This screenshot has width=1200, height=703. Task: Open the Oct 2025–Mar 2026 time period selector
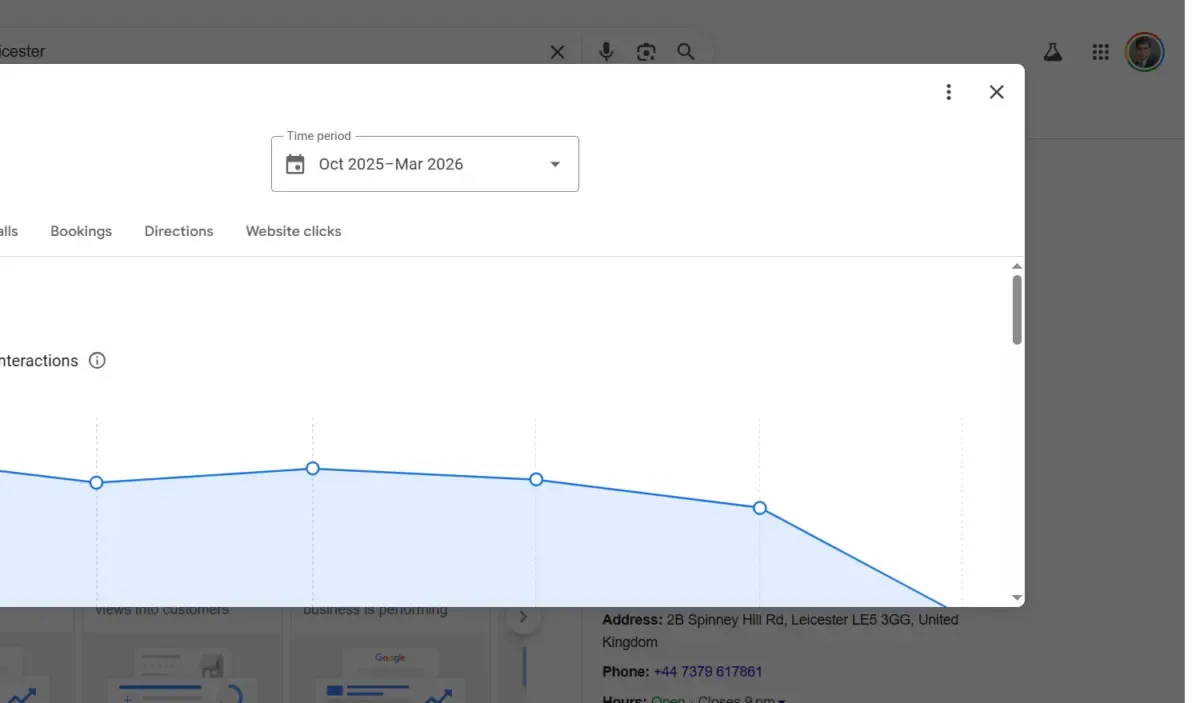[x=425, y=164]
